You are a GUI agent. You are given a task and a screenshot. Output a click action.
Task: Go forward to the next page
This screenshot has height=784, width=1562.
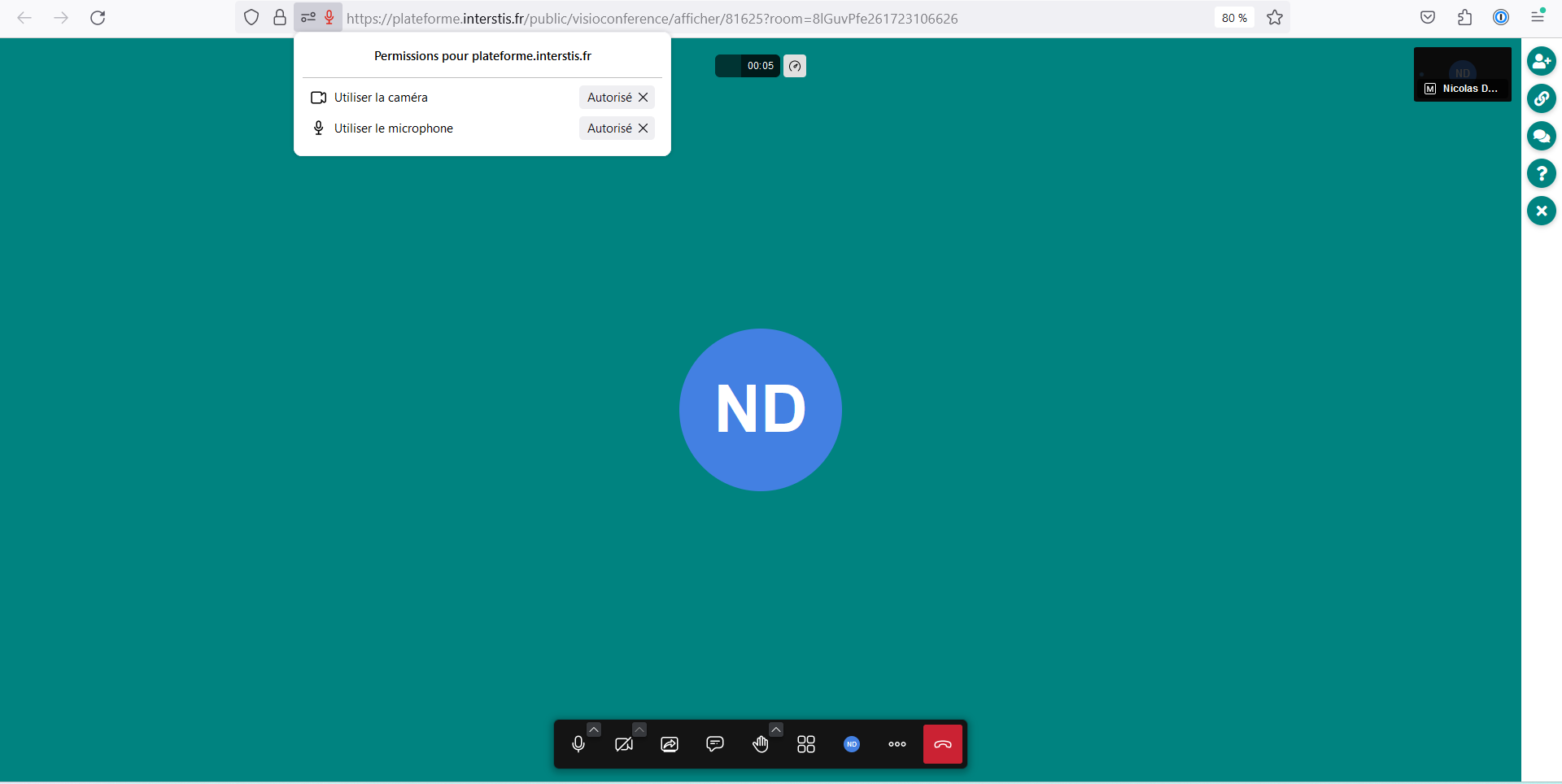coord(61,18)
